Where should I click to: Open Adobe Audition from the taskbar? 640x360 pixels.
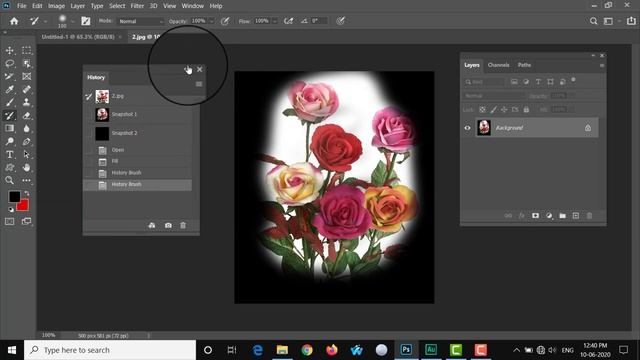[431, 350]
